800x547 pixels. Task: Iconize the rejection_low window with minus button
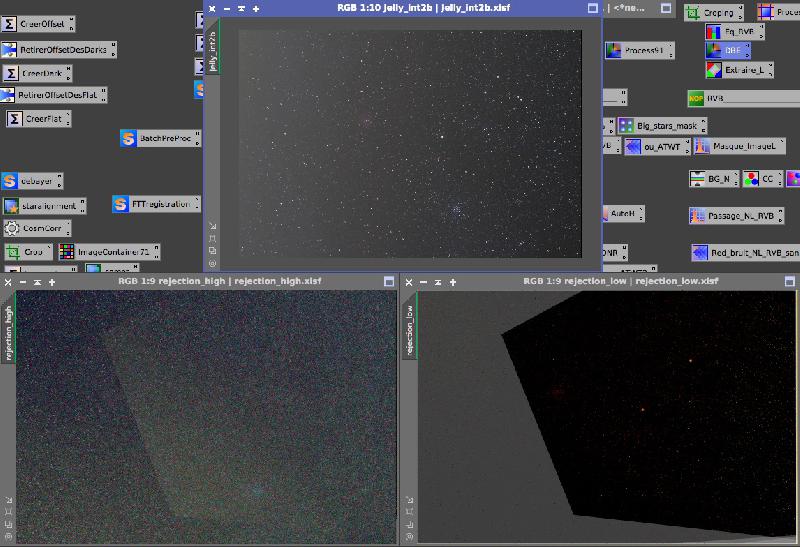(x=423, y=282)
